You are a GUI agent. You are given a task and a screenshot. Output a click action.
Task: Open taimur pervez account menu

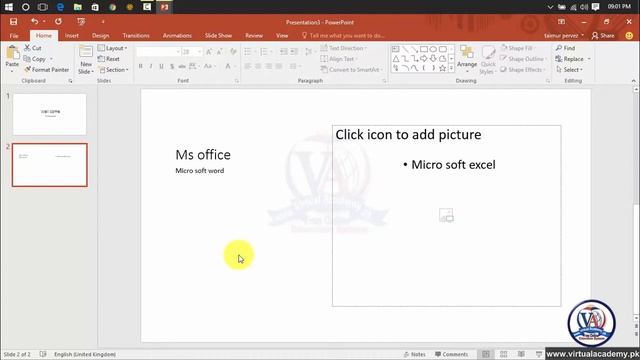[564, 36]
